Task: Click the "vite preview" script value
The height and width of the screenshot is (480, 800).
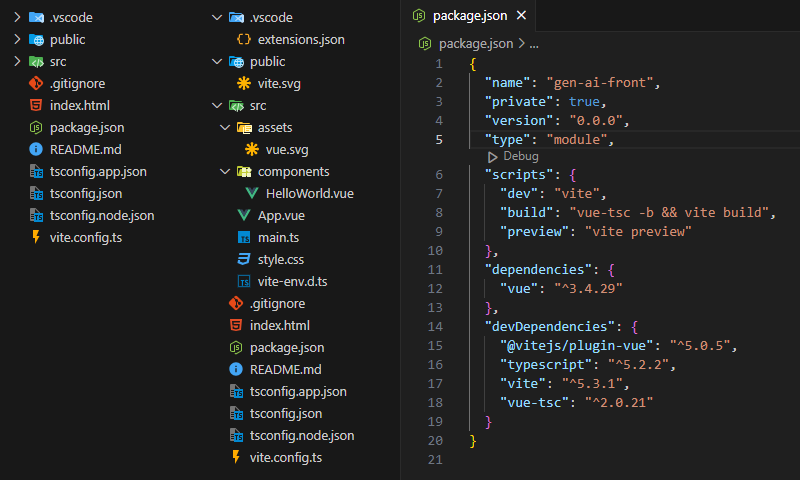Action: 638,232
